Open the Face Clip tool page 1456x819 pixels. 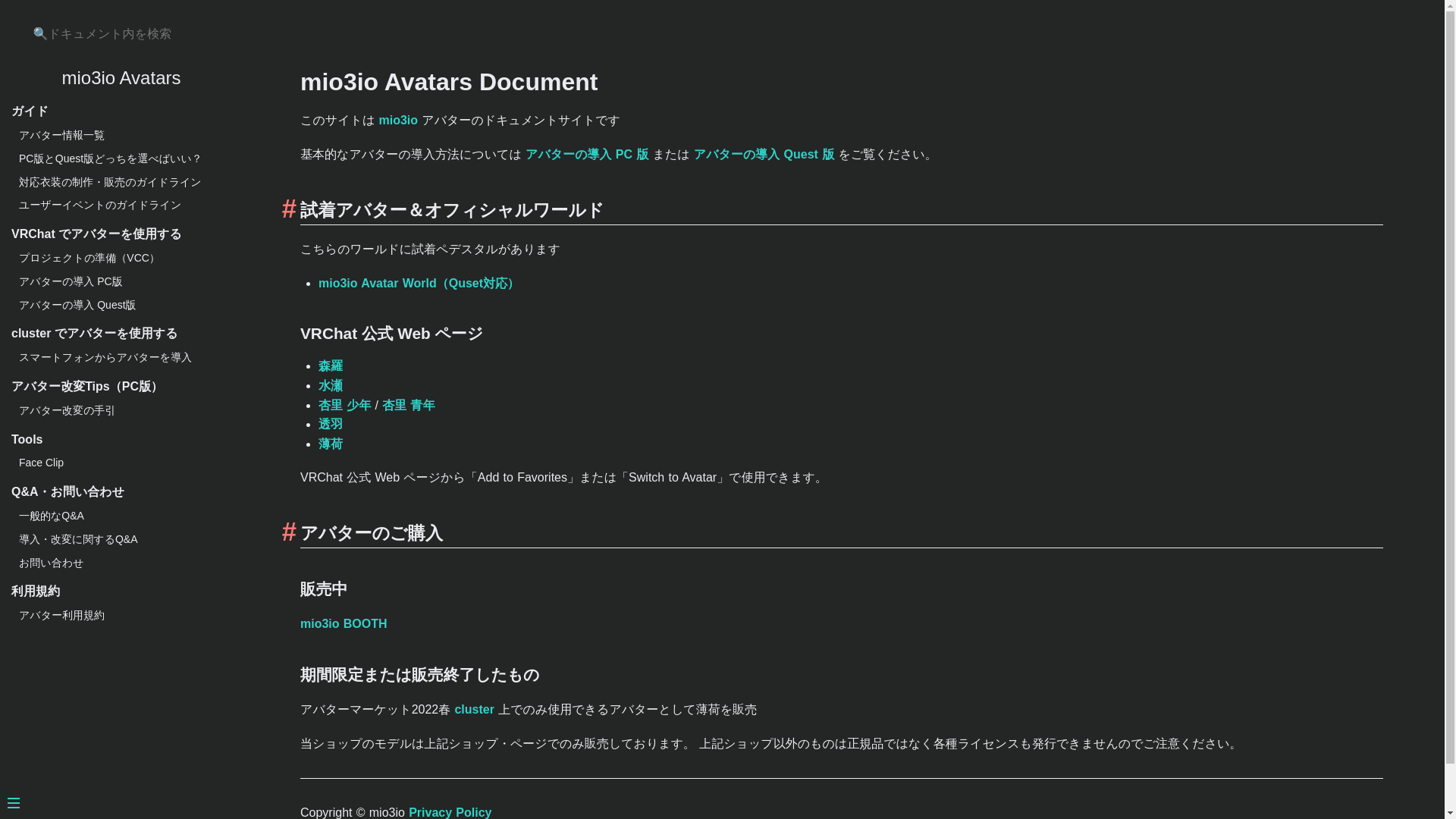tap(41, 463)
